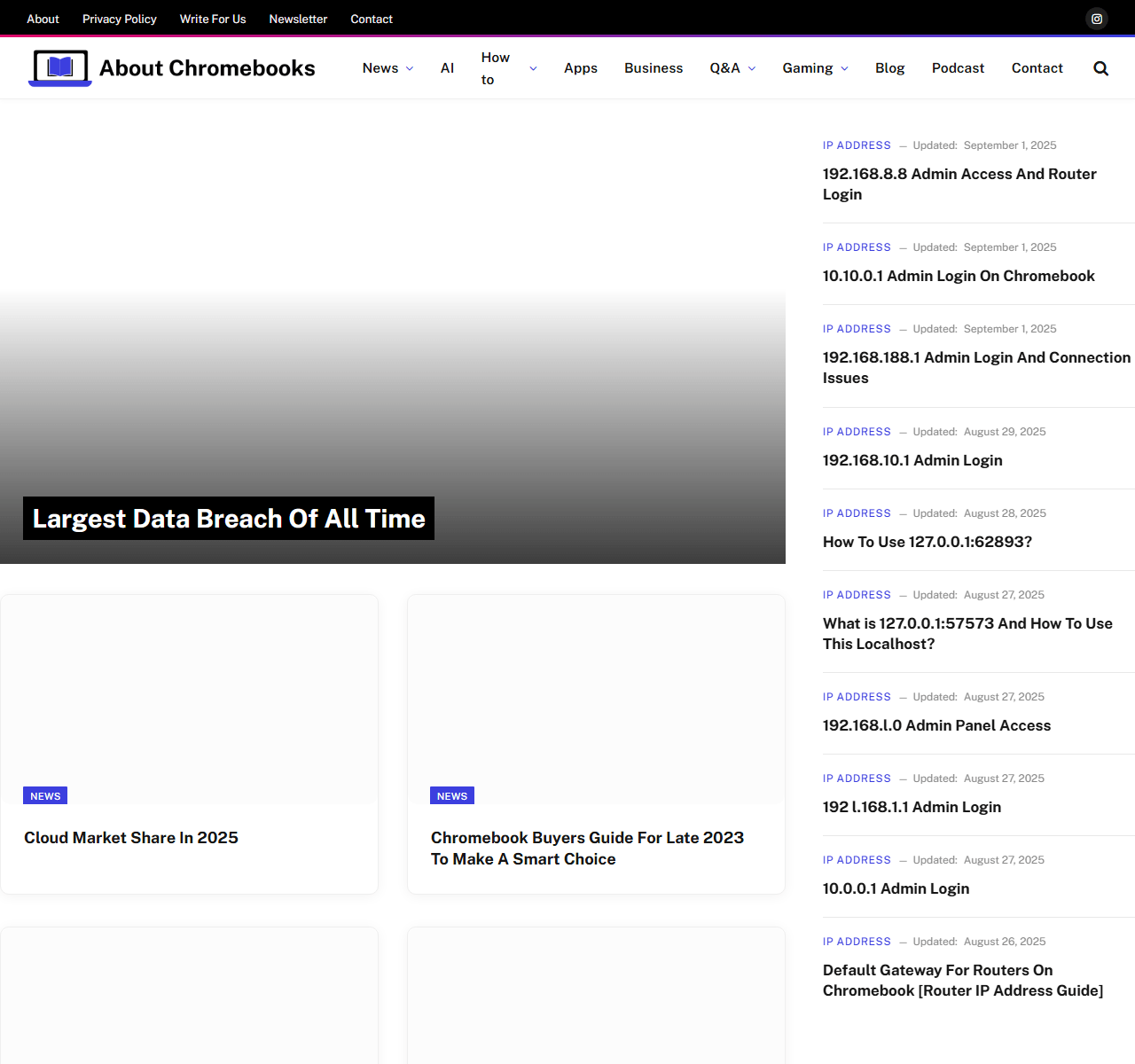Viewport: 1135px width, 1064px height.
Task: Open Privacy Policy link in top bar
Action: pyautogui.click(x=119, y=19)
